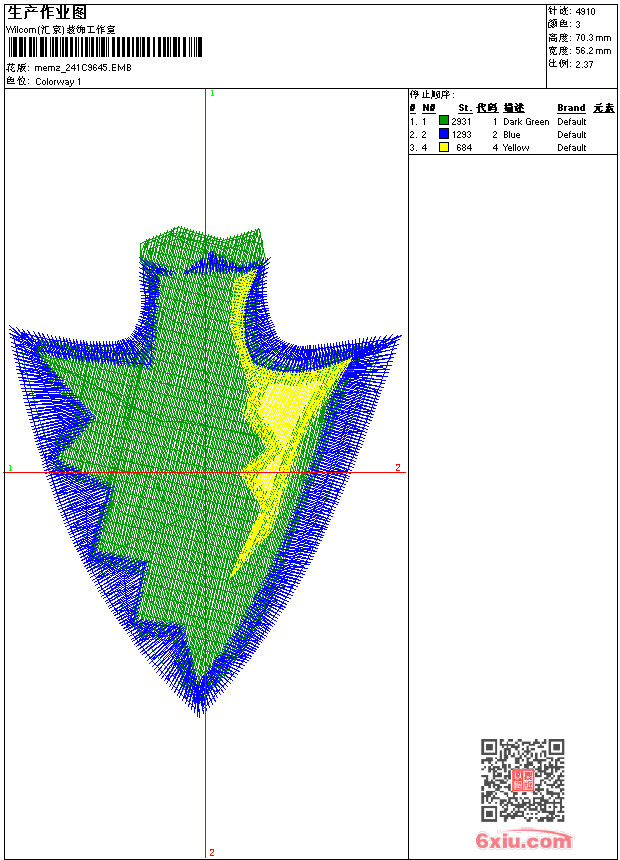Click the height value 70.3 mm

coord(593,37)
